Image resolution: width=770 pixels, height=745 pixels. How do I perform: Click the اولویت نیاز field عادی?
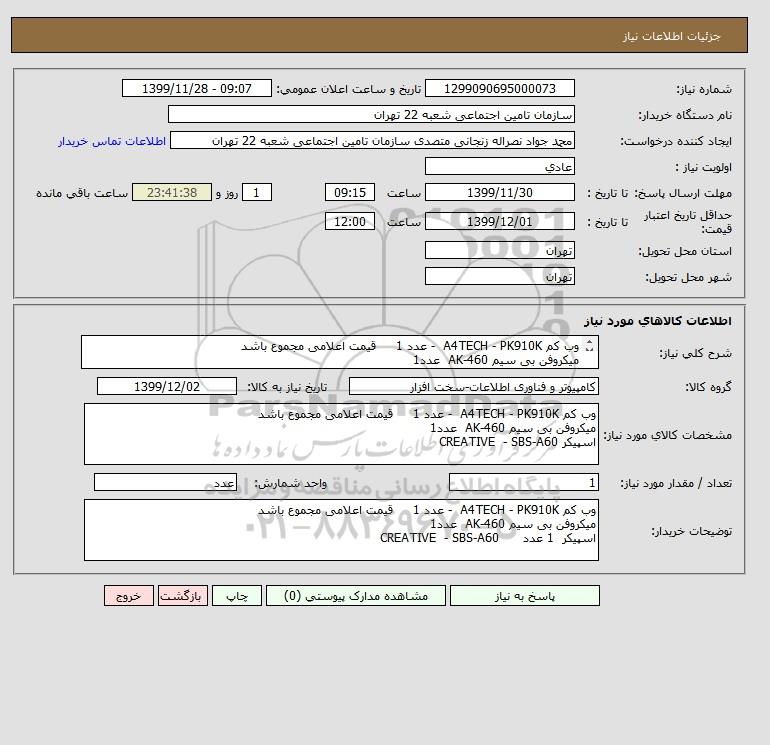(500, 166)
